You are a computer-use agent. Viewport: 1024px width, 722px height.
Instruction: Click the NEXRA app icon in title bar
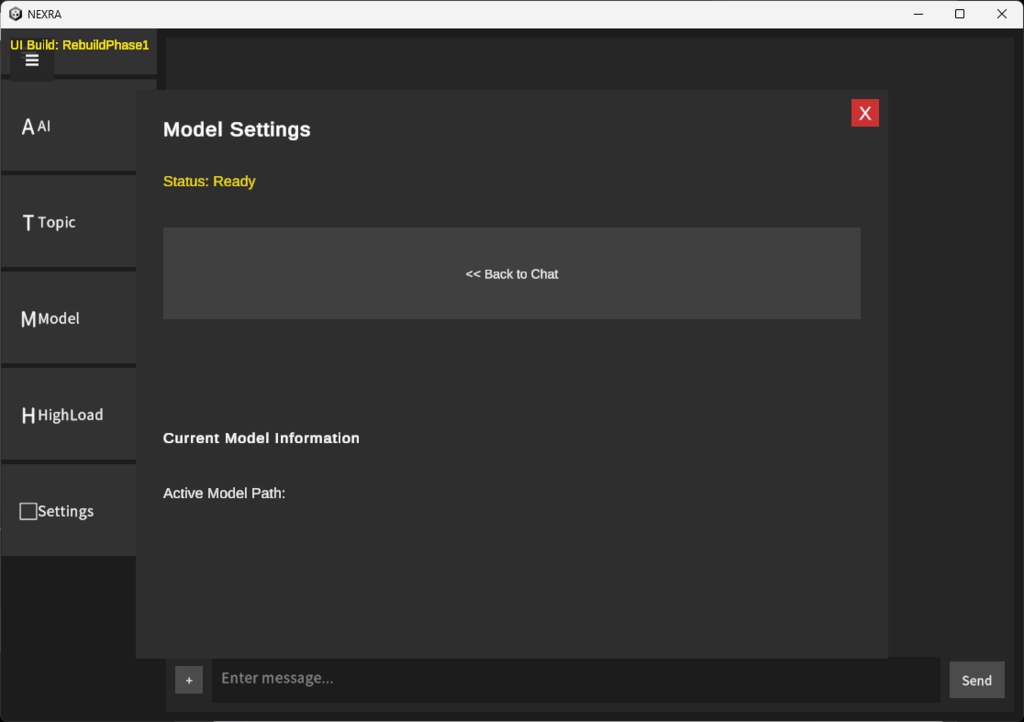pyautogui.click(x=16, y=14)
